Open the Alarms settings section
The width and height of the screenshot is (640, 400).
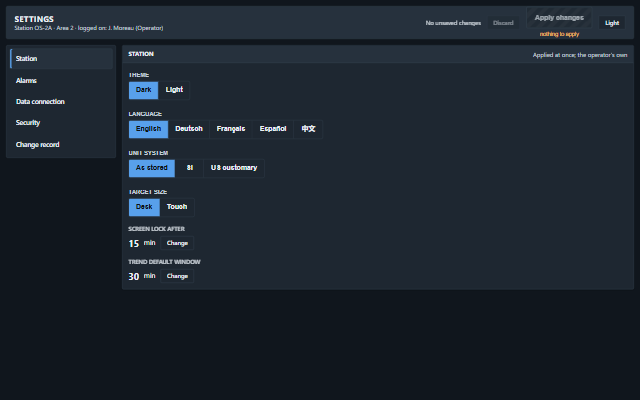(61, 80)
